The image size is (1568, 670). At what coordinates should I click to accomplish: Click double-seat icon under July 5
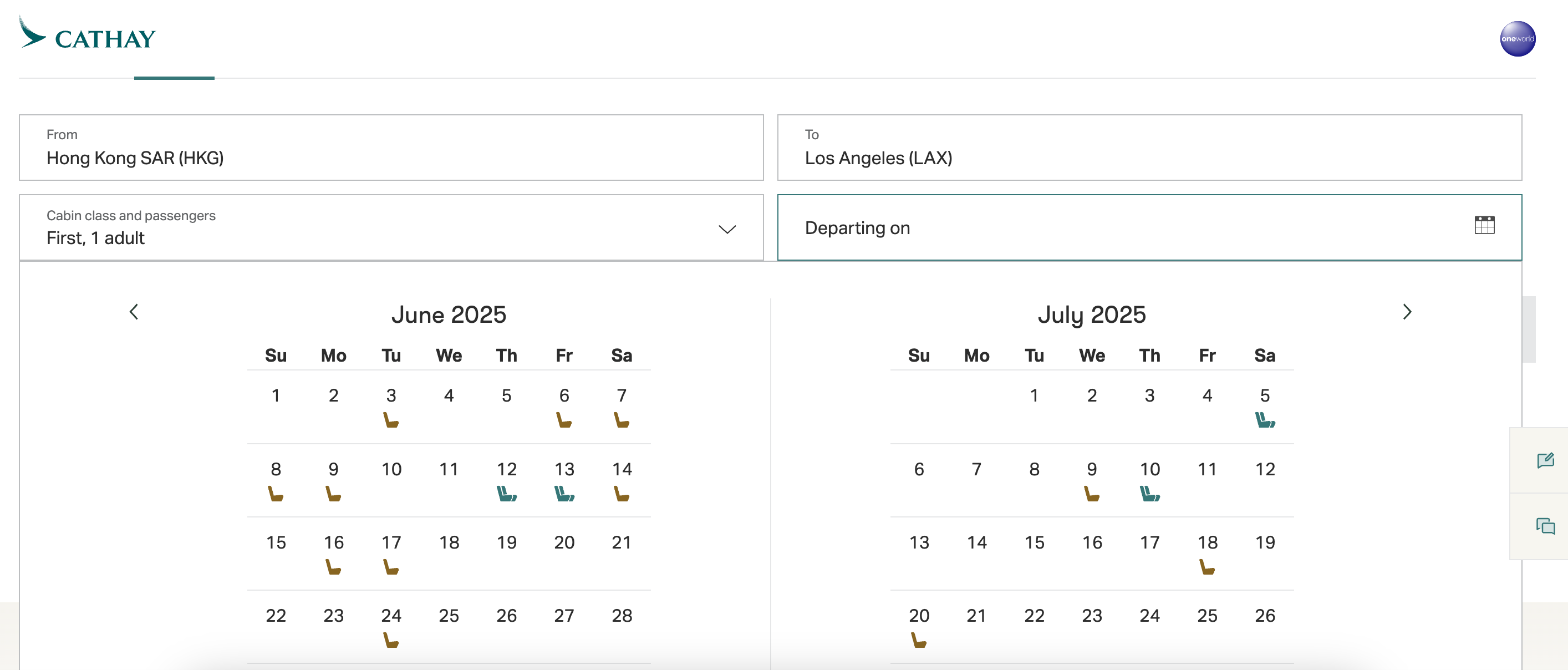pyautogui.click(x=1265, y=420)
